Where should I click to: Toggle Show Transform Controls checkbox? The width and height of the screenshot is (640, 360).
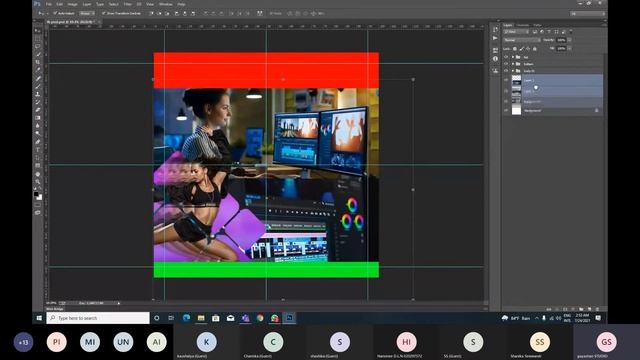pyautogui.click(x=104, y=13)
